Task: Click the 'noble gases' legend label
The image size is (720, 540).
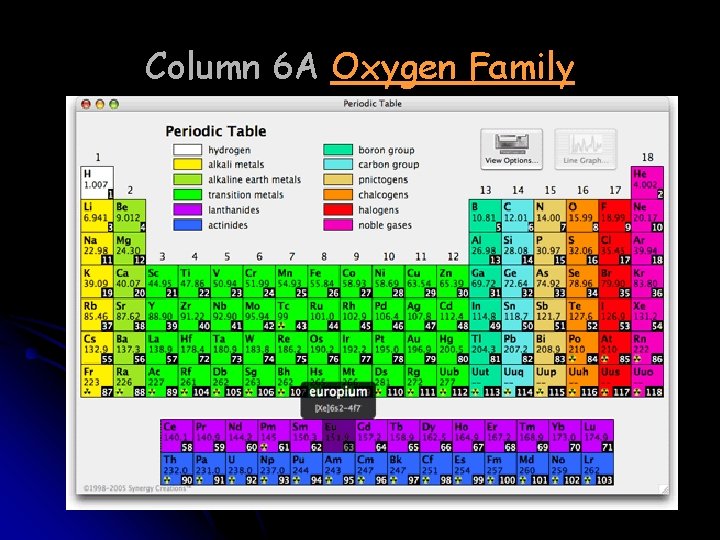Action: tap(385, 225)
